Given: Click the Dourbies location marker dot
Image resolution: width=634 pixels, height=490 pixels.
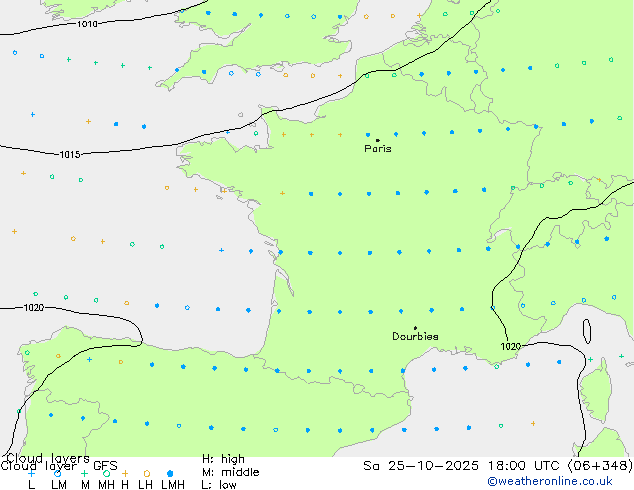Looking at the screenshot, I should click(415, 328).
